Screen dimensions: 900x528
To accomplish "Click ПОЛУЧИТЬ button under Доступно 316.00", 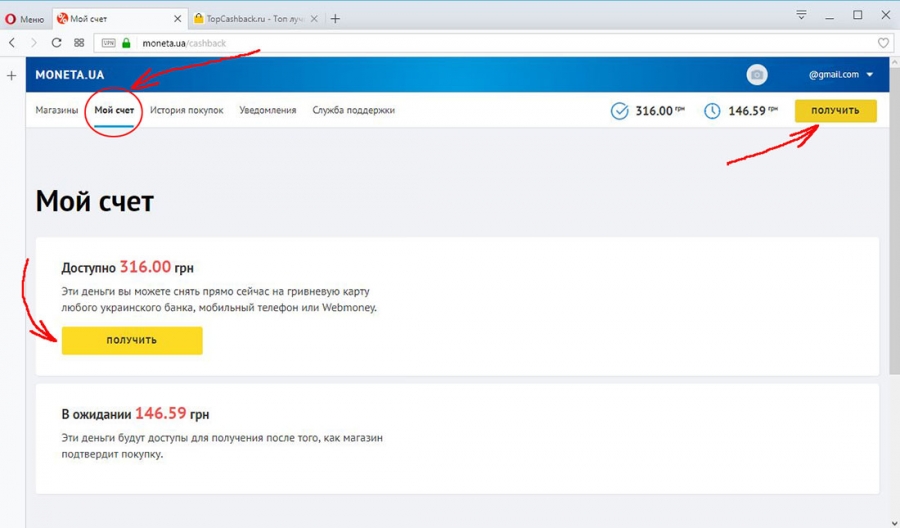I will [132, 340].
